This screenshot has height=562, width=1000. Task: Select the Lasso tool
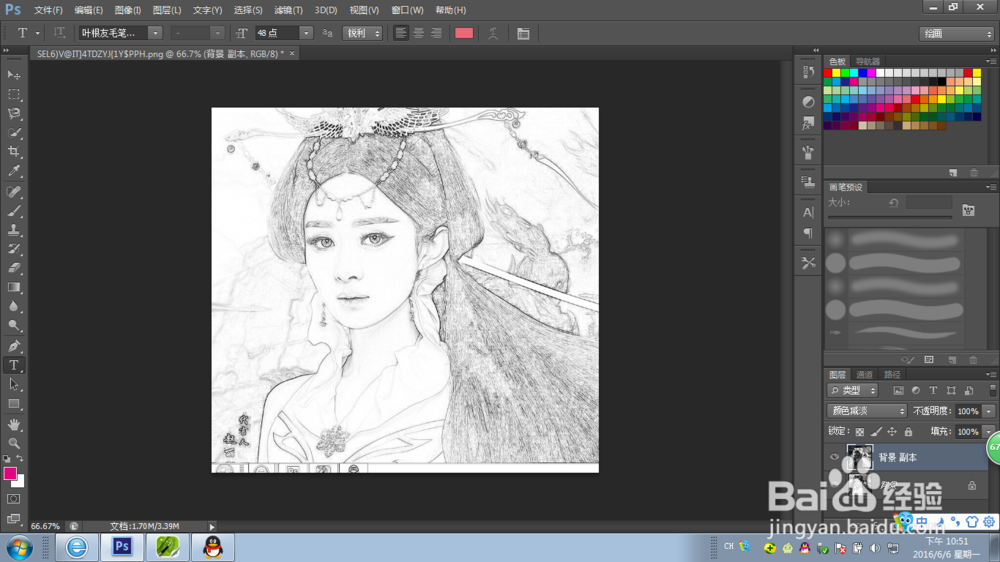click(13, 114)
